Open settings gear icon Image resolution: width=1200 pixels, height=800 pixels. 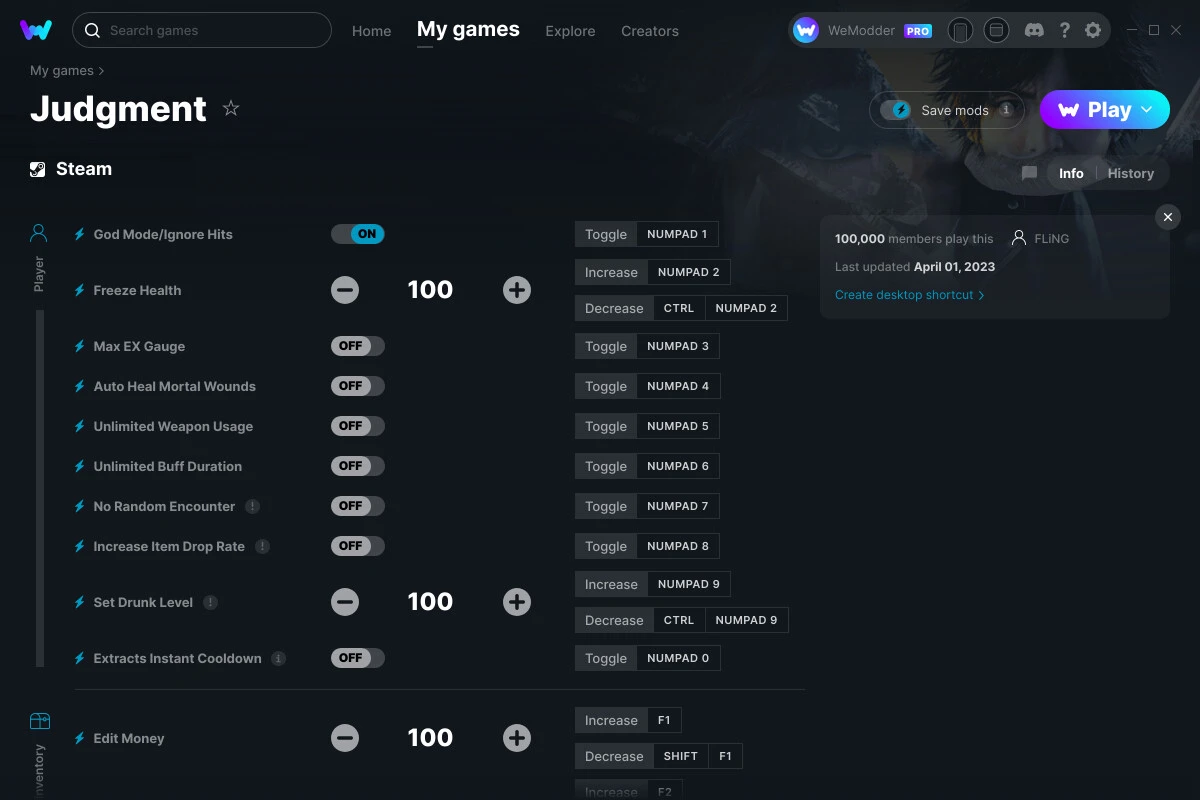[1093, 30]
